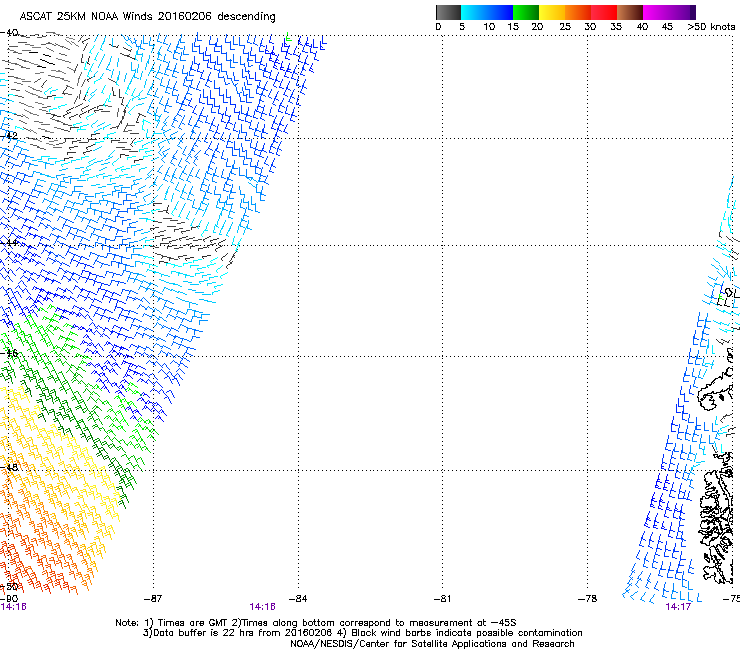The image size is (740, 650).
Task: Click the note line starting 'Note: 1) Times are GMT'
Action: click(x=316, y=623)
